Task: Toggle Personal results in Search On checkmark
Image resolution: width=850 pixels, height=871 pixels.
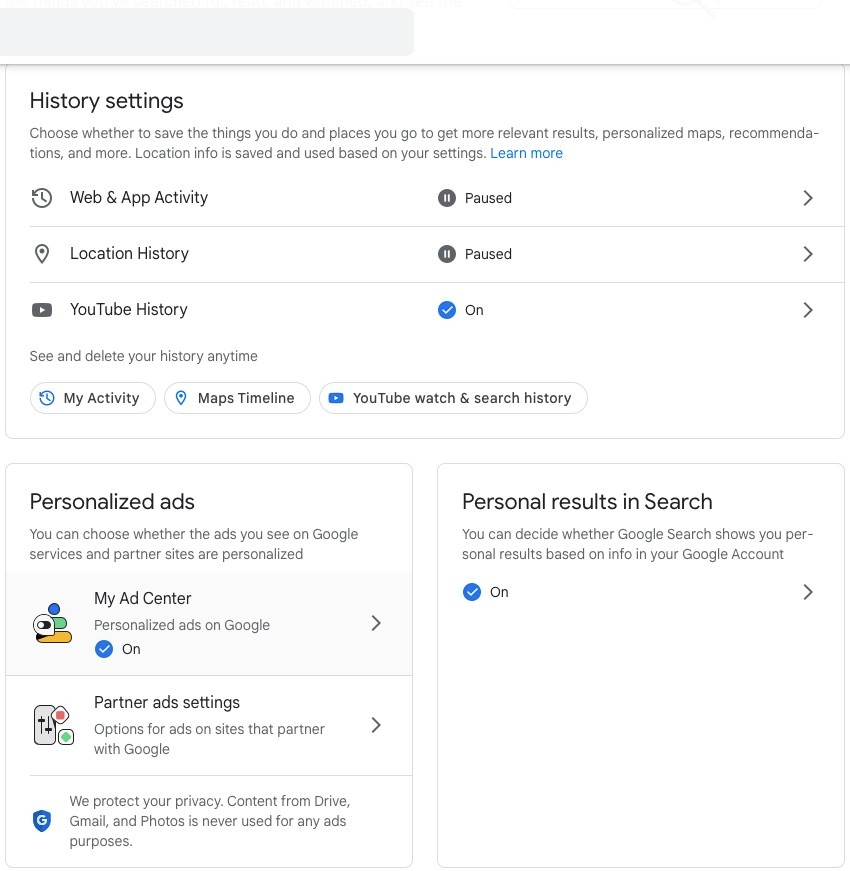Action: [x=472, y=592]
